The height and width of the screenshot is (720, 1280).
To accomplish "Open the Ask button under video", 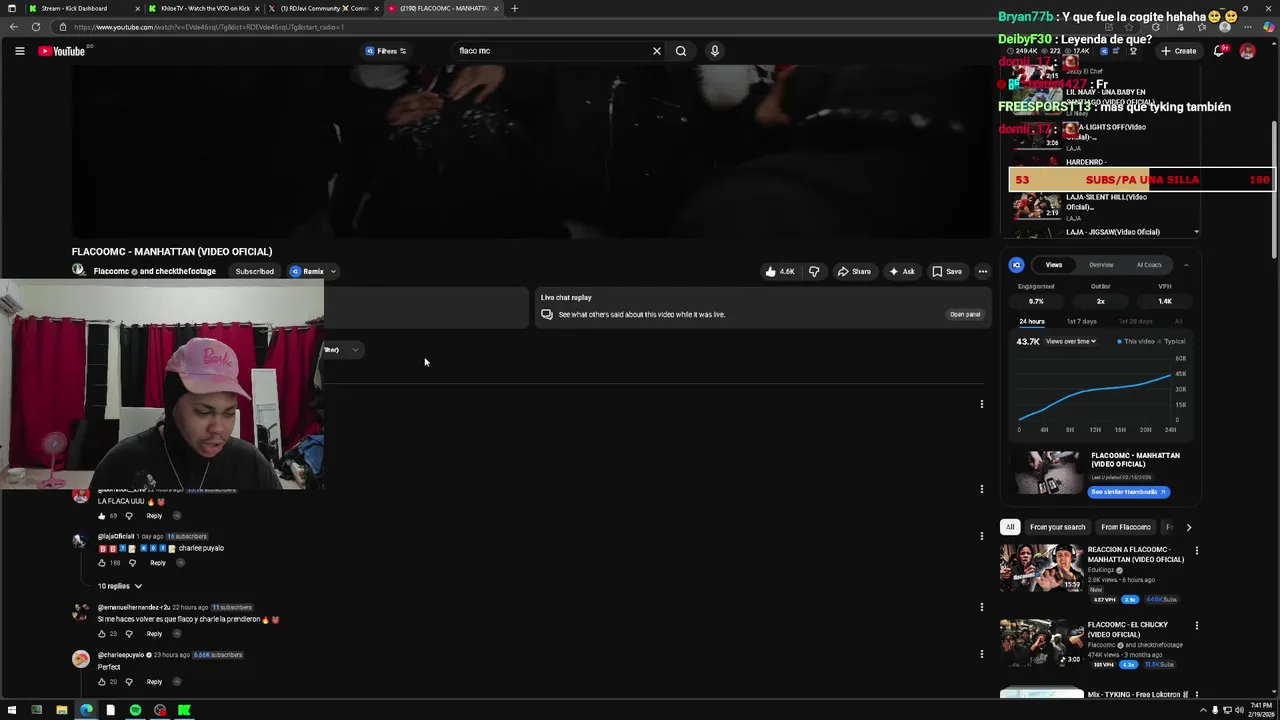I will pos(901,271).
